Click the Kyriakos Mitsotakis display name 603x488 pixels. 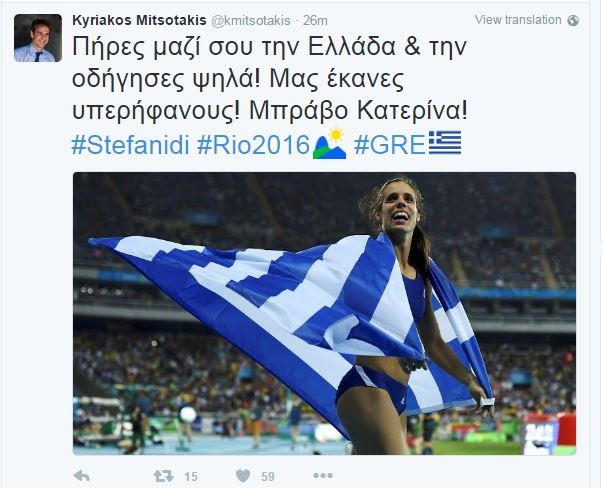click(139, 20)
